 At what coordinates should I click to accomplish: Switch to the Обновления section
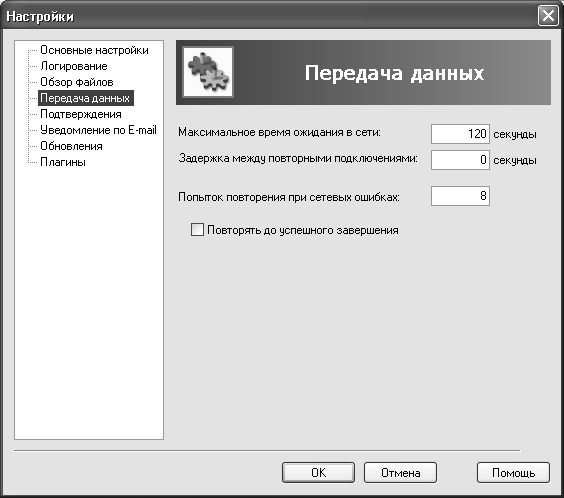point(71,146)
